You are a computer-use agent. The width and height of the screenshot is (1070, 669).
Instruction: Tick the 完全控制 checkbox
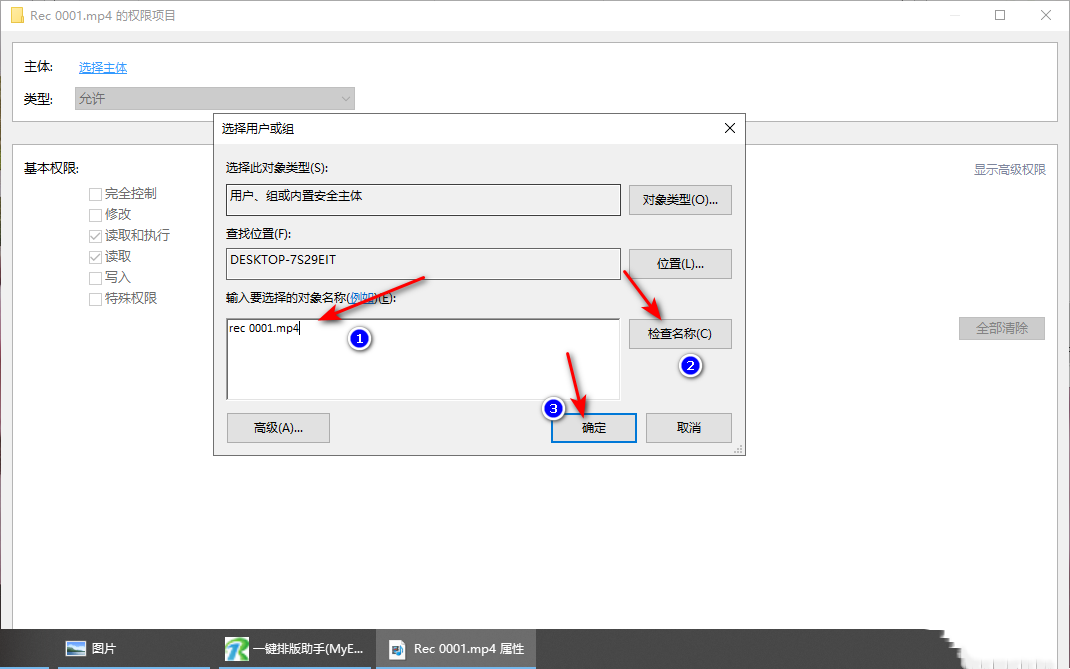pyautogui.click(x=96, y=195)
